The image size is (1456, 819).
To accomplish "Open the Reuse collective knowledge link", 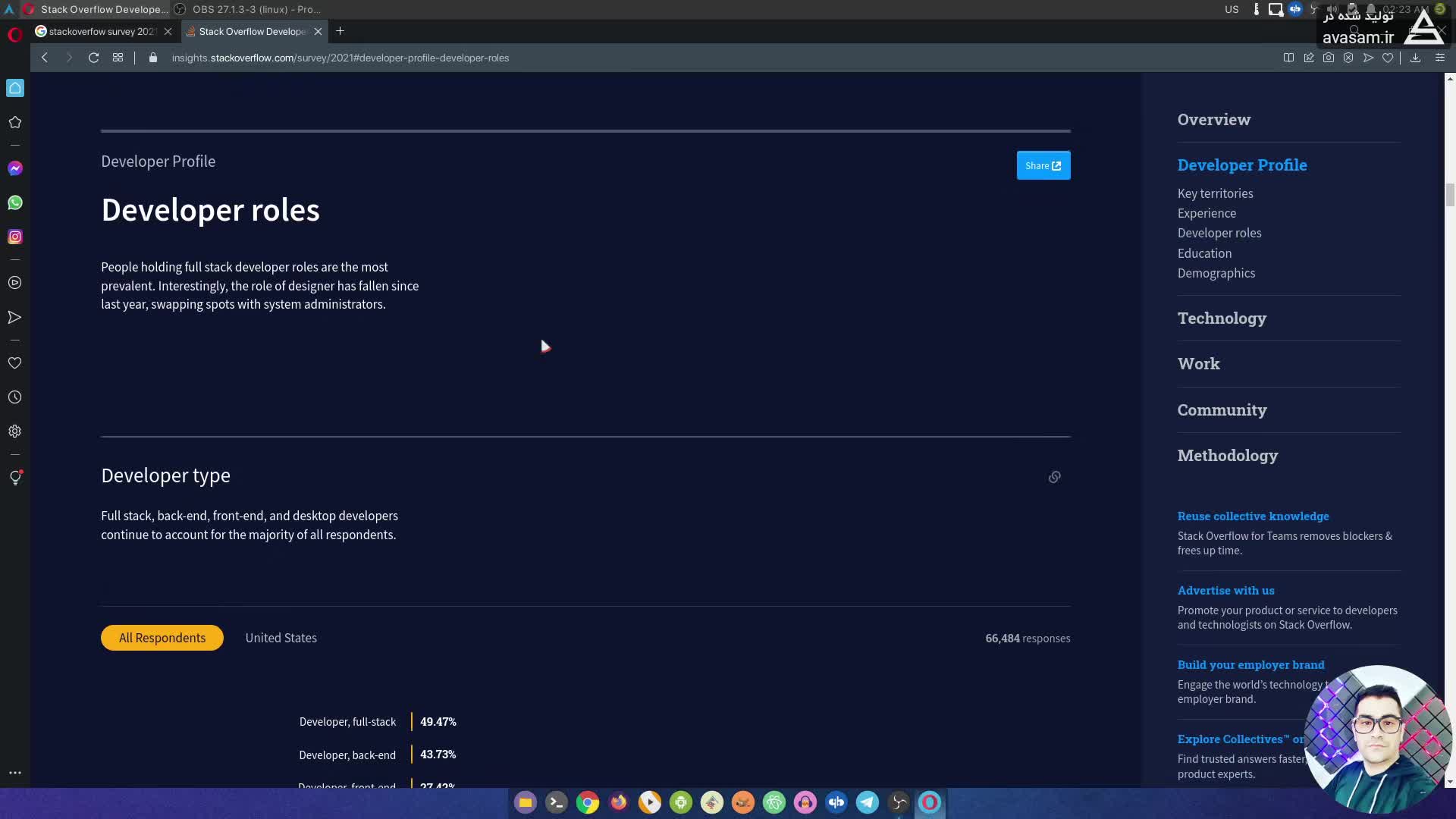I will pos(1253,516).
